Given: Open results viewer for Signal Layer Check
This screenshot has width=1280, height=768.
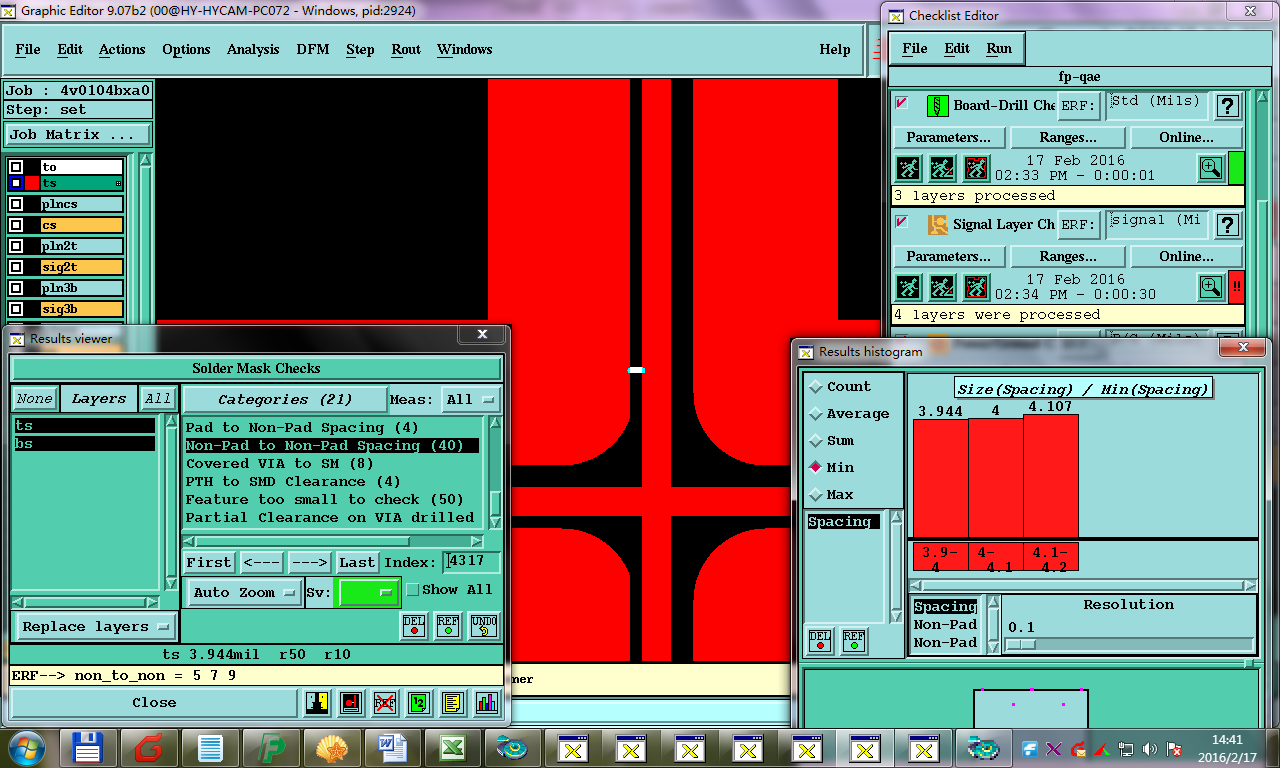Looking at the screenshot, I should [1210, 287].
